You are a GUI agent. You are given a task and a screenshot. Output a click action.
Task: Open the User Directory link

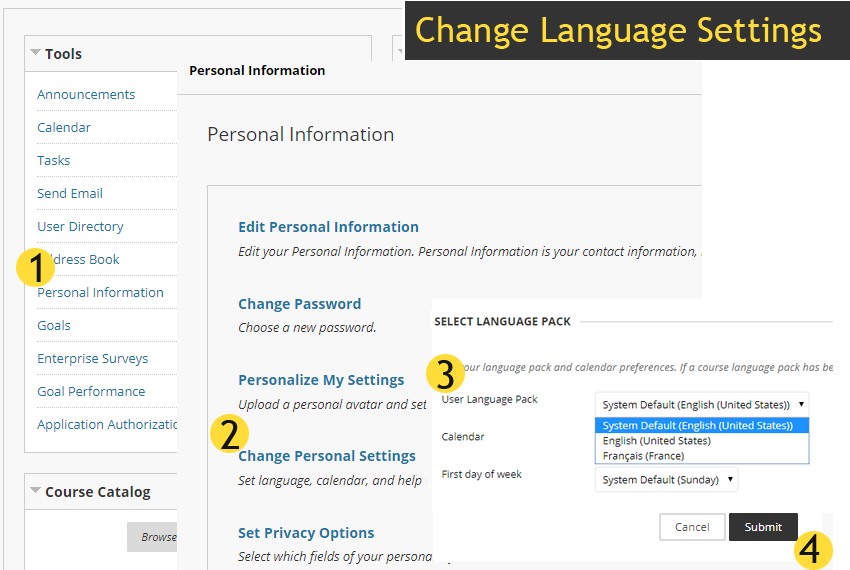(x=80, y=227)
